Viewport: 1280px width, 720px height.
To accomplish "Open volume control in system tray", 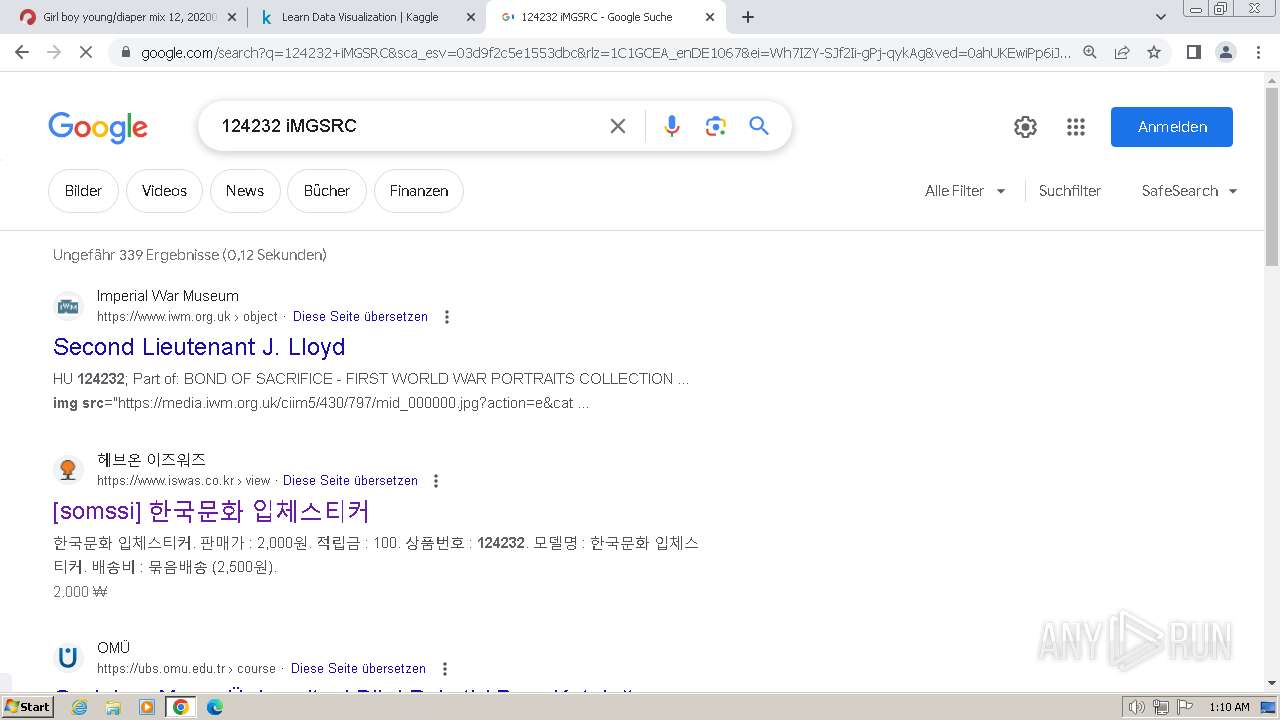I will point(1137,707).
